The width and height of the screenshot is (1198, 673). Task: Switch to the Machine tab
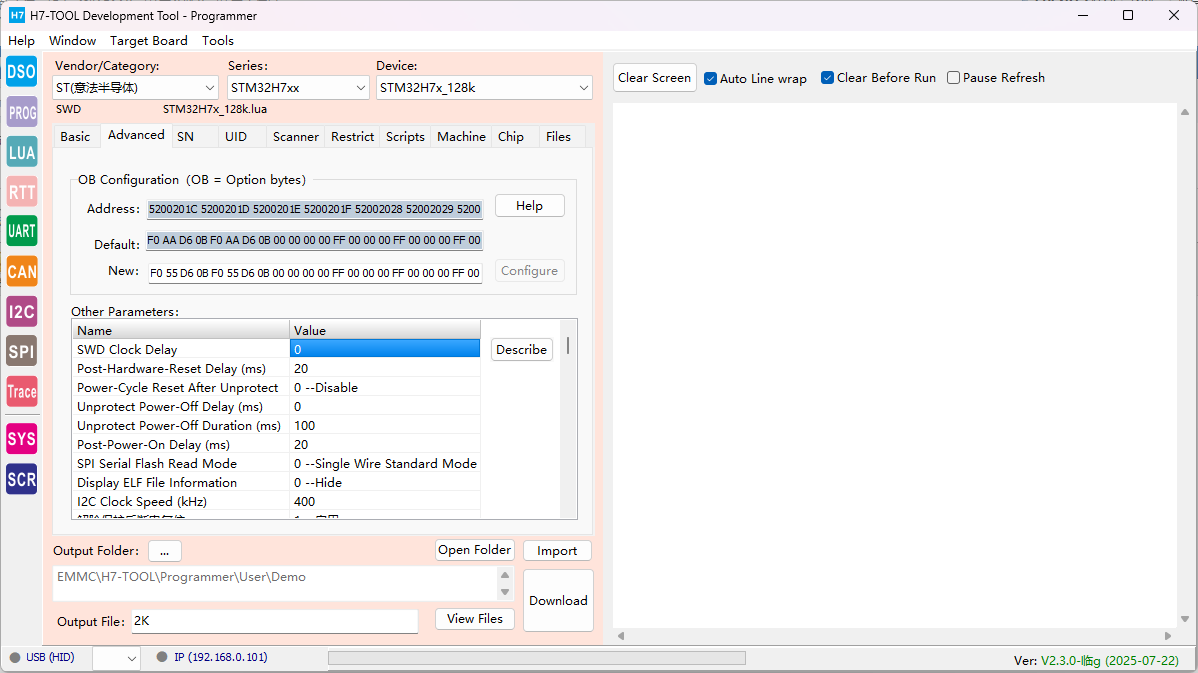(x=461, y=137)
